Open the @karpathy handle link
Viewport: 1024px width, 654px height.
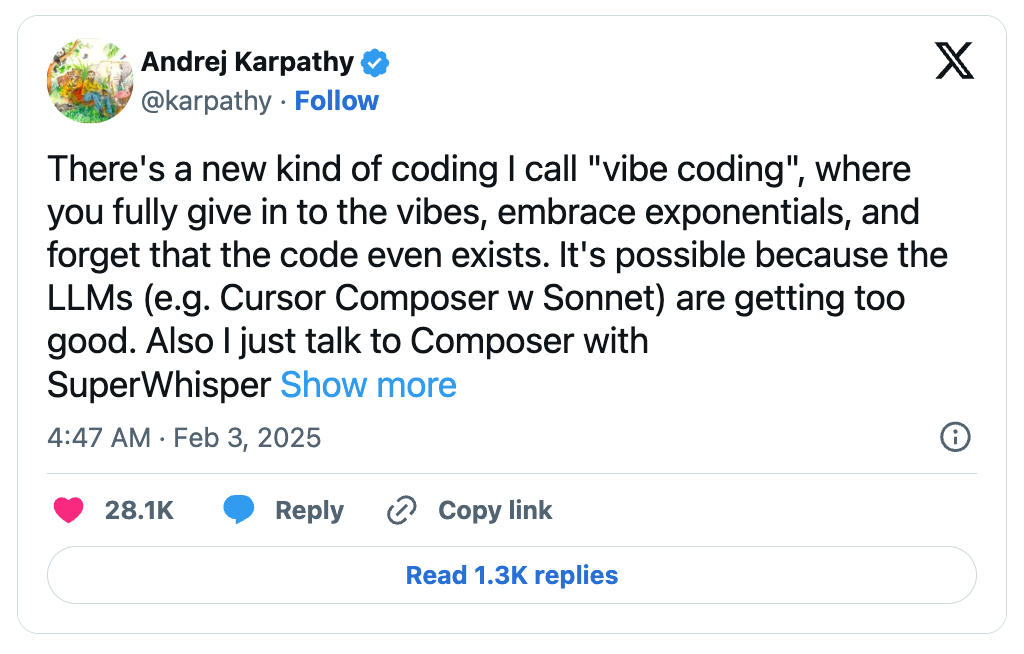(x=206, y=101)
